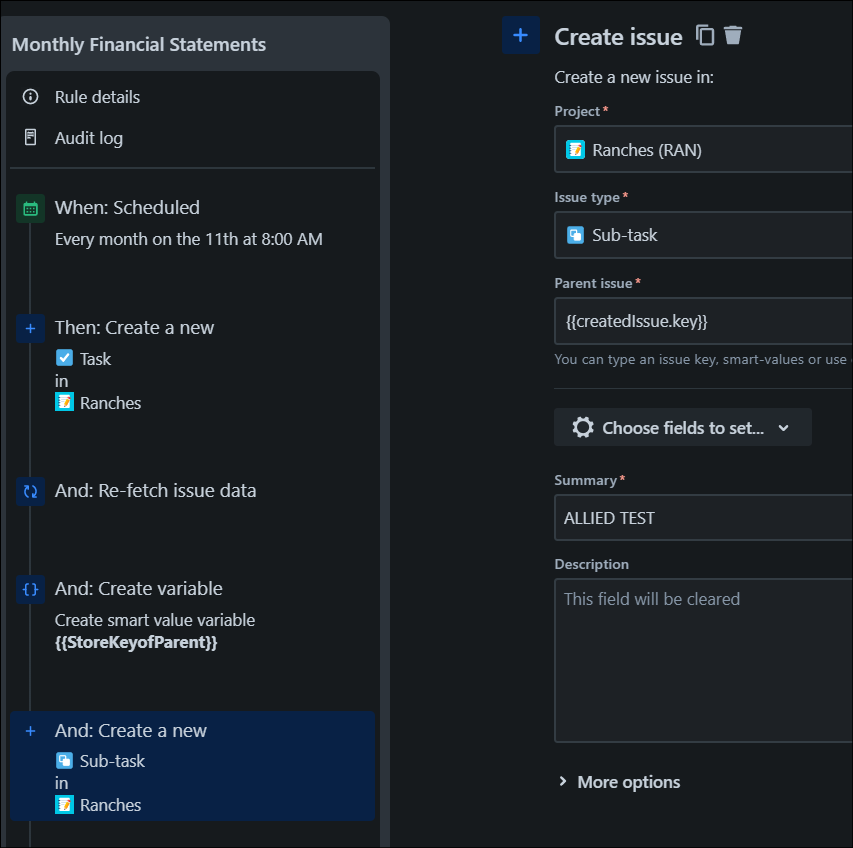Open the Audit log entry

(89, 138)
